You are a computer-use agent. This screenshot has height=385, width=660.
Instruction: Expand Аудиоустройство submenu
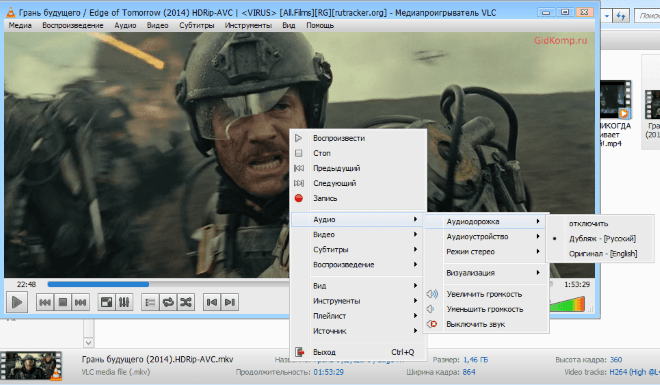[486, 236]
